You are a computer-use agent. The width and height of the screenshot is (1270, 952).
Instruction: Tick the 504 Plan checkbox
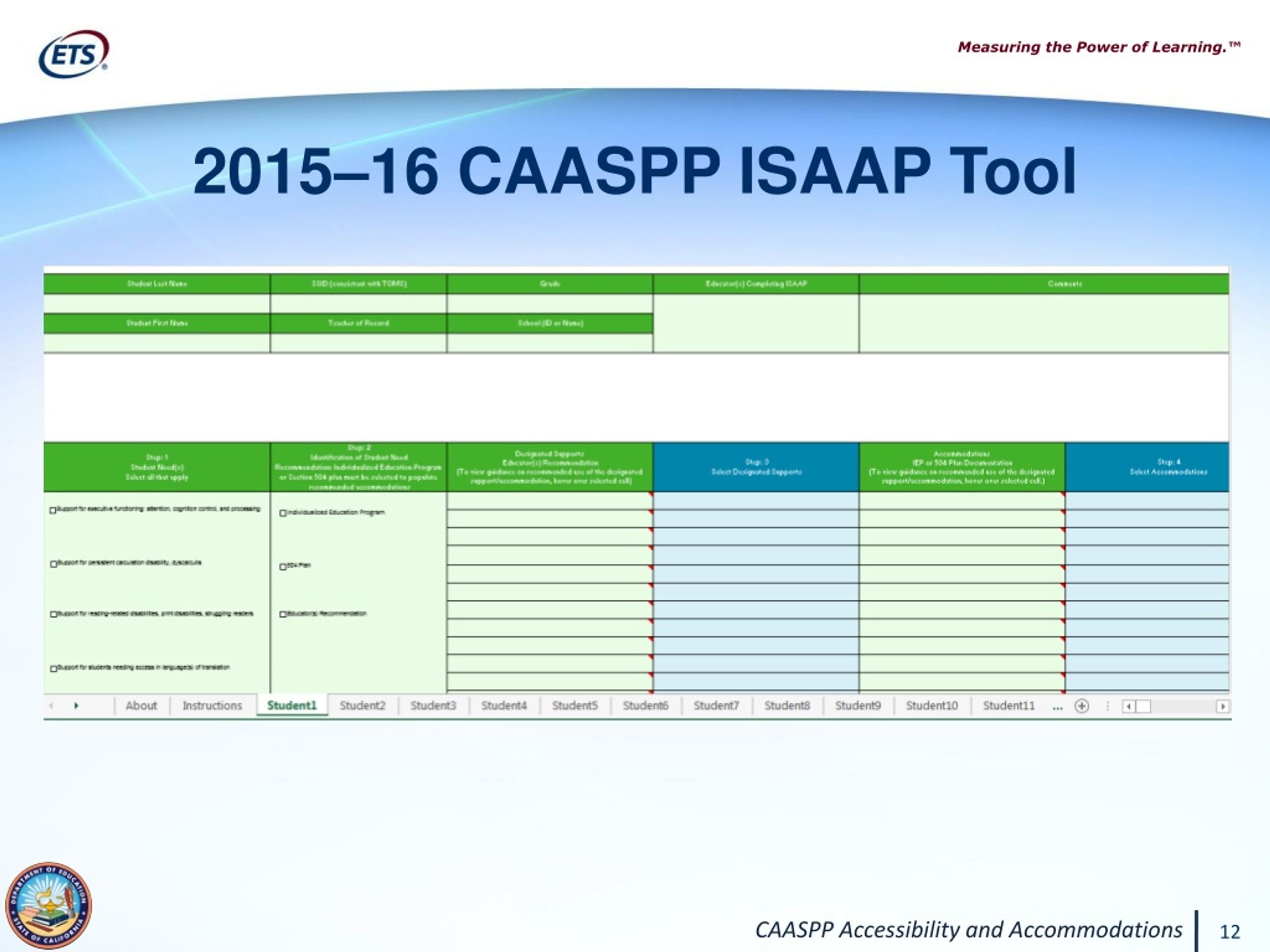click(283, 567)
